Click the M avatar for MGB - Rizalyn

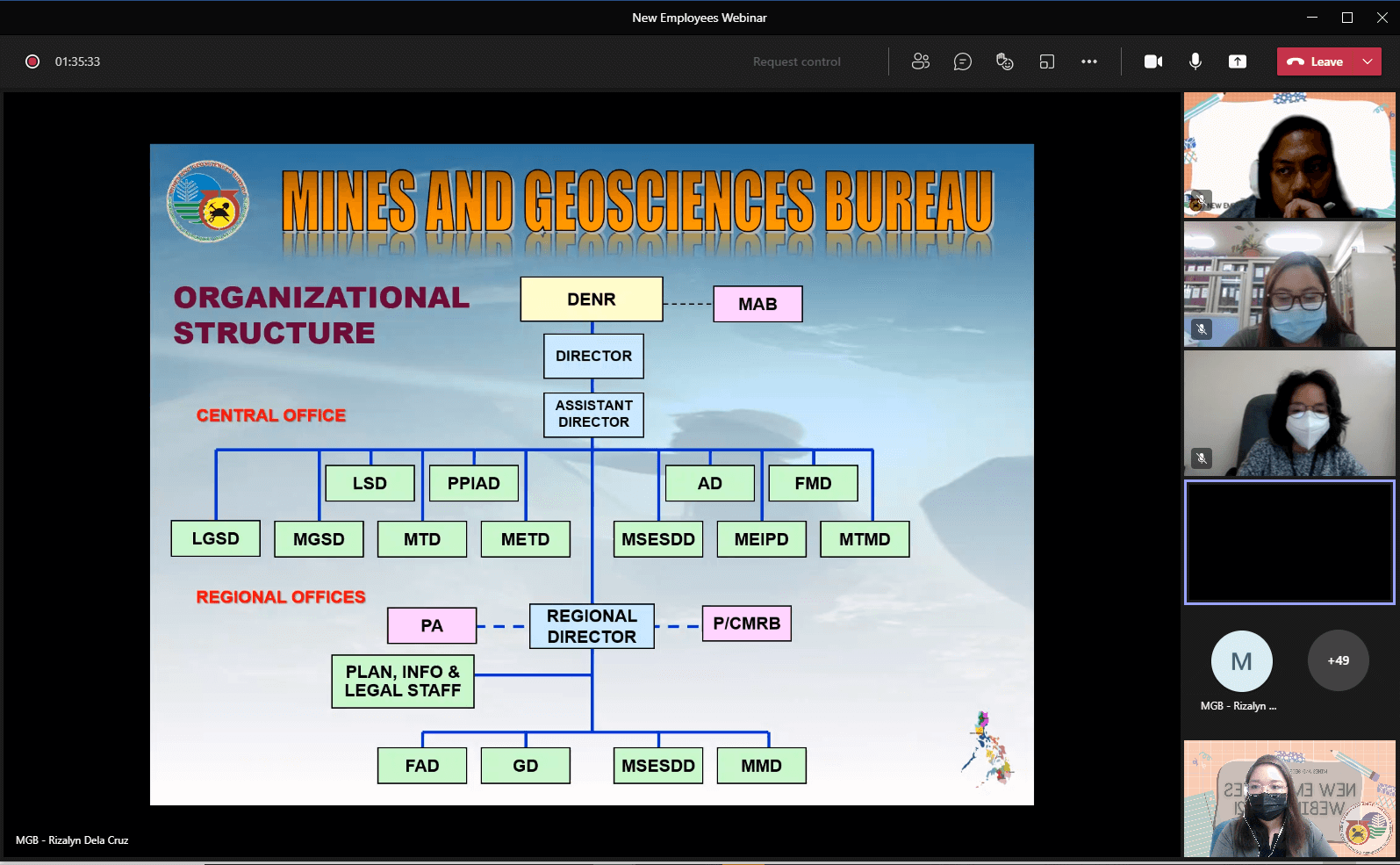tap(1241, 661)
